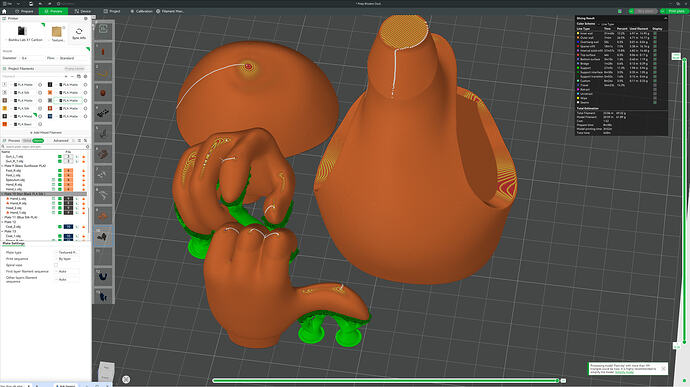Open printer settings gear icon
Viewport: 690px width, 387px height.
pyautogui.click(x=85, y=18)
